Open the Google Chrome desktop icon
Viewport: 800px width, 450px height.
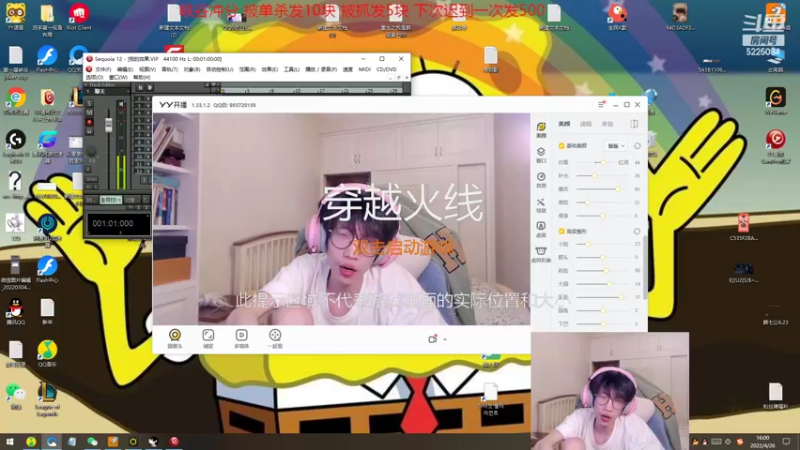coord(16,101)
